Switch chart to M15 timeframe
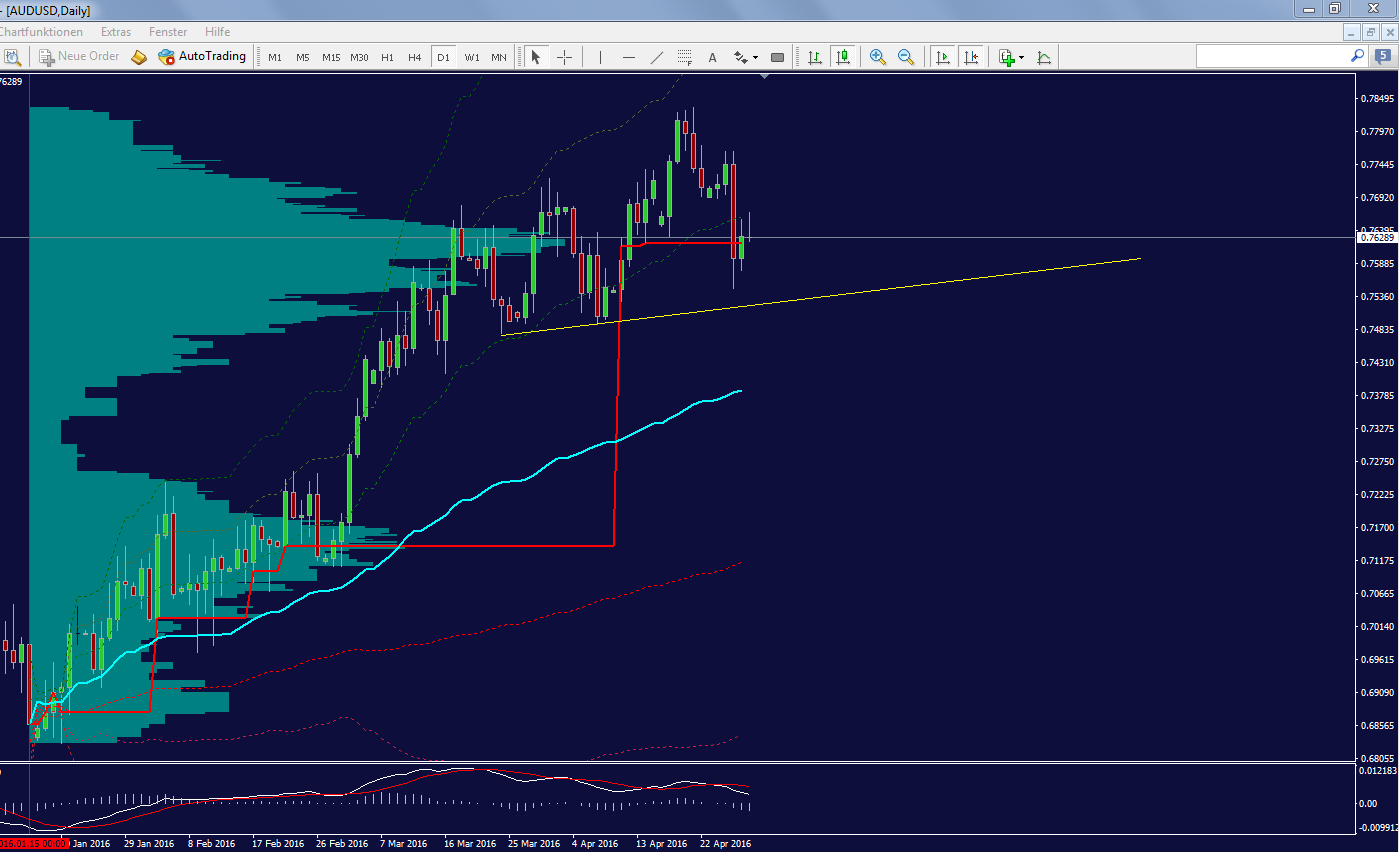The image size is (1399, 852). pyautogui.click(x=331, y=58)
